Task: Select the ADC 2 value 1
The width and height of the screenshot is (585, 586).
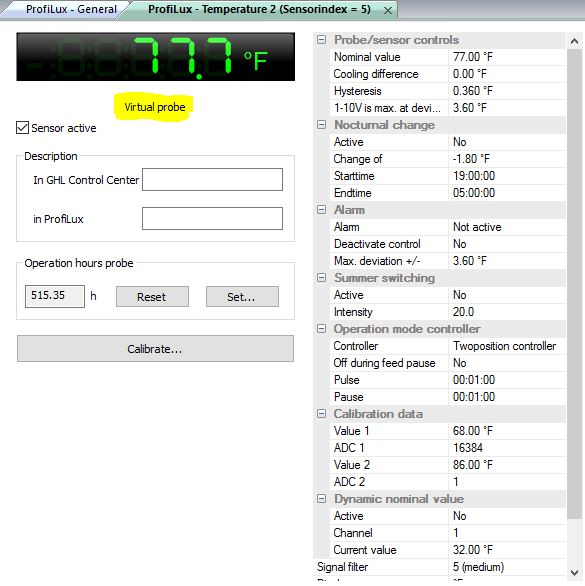Action: coord(507,482)
